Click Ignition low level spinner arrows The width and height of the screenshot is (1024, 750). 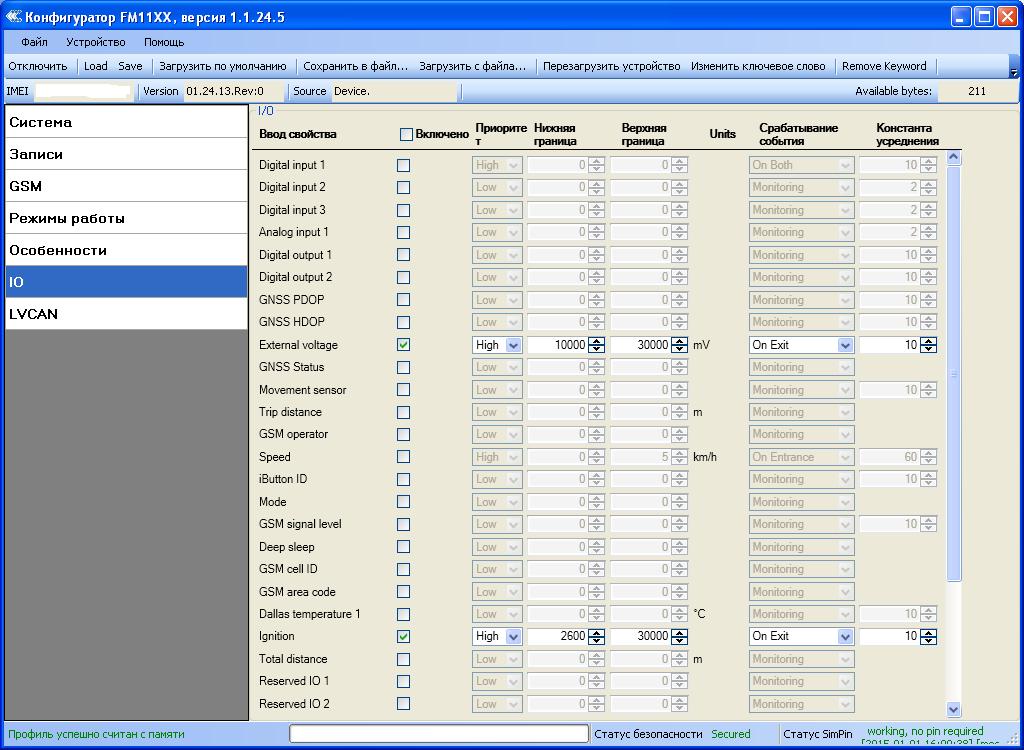click(596, 636)
